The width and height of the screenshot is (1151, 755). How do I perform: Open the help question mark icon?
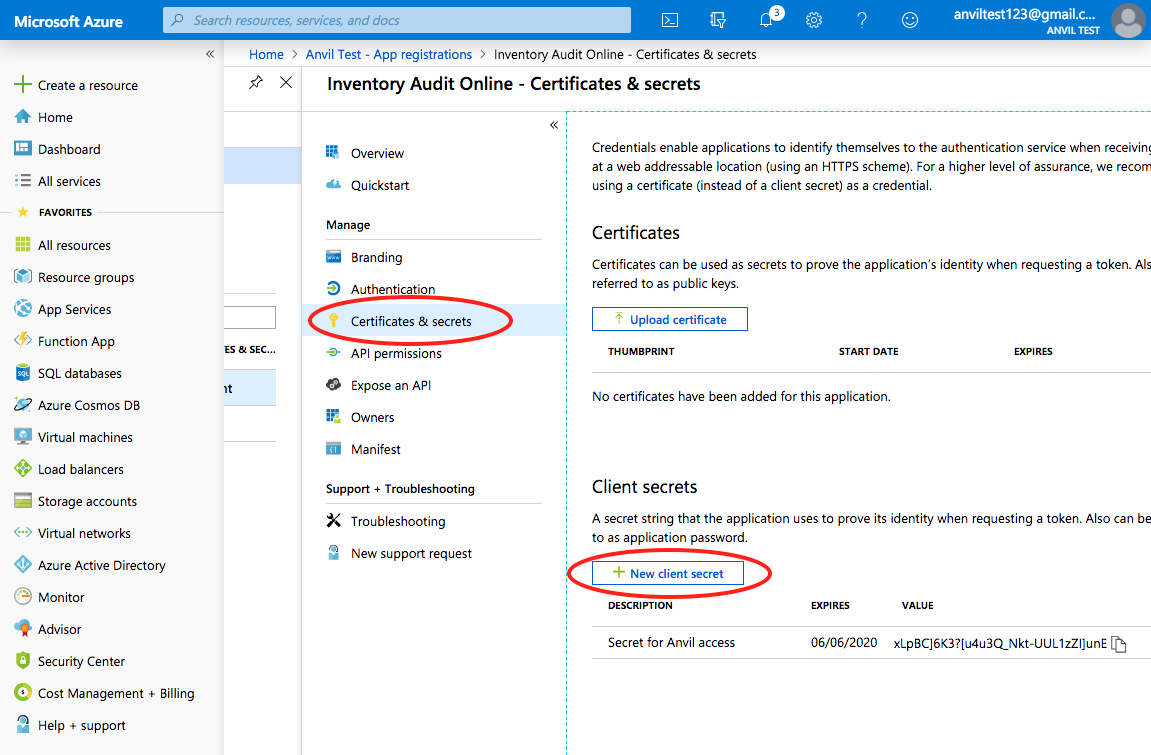tap(861, 19)
